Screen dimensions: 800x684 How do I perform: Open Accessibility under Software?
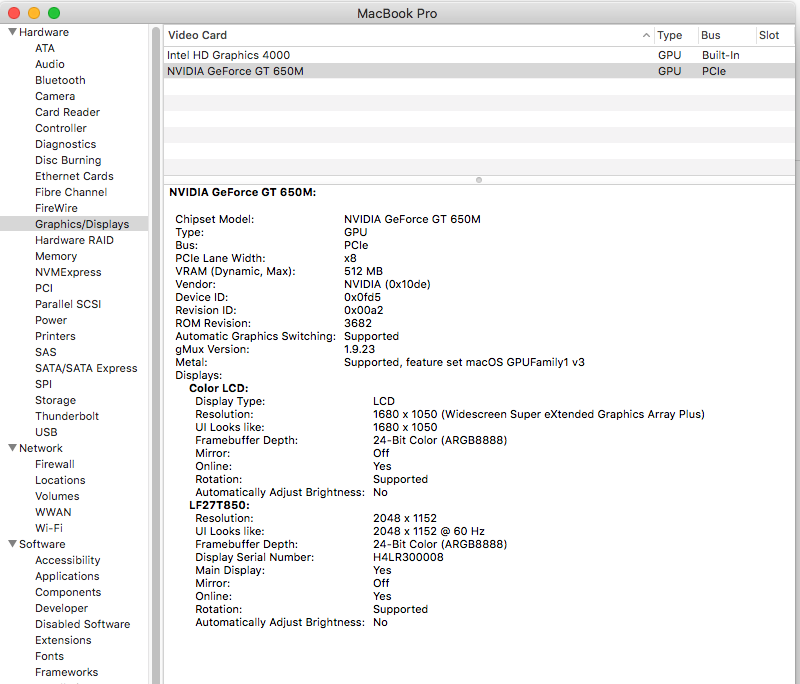[67, 560]
